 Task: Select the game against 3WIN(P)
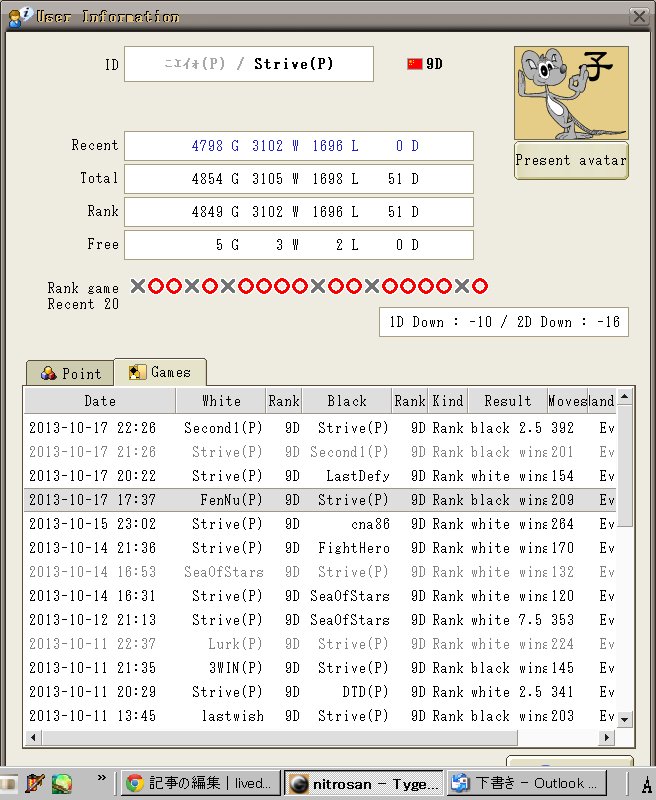[320, 667]
